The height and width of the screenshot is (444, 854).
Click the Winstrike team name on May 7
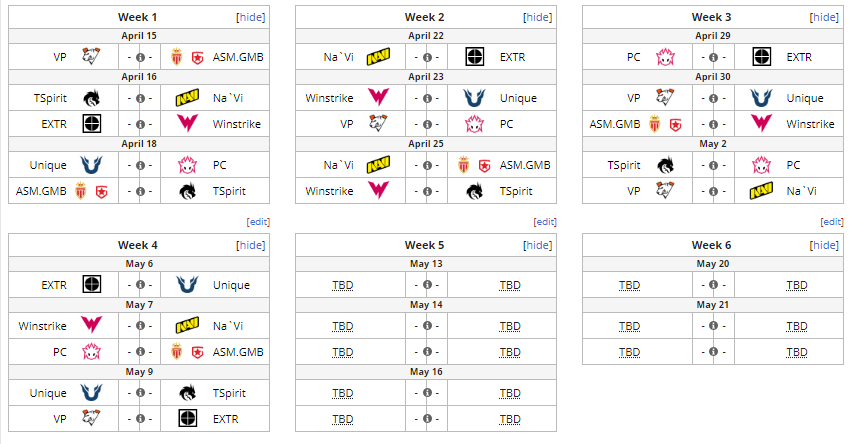(42, 326)
